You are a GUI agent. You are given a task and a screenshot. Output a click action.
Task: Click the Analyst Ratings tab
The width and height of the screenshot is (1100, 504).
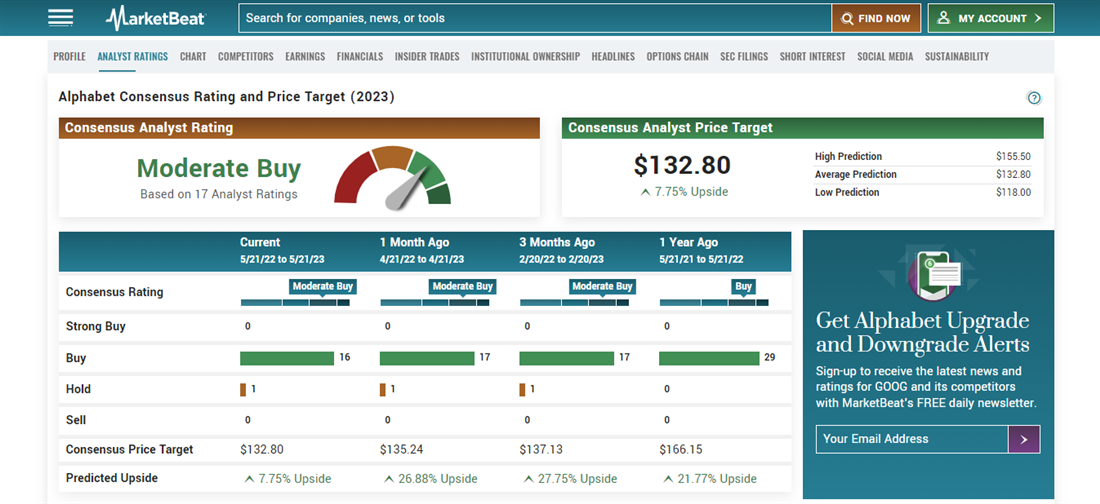[x=133, y=57]
